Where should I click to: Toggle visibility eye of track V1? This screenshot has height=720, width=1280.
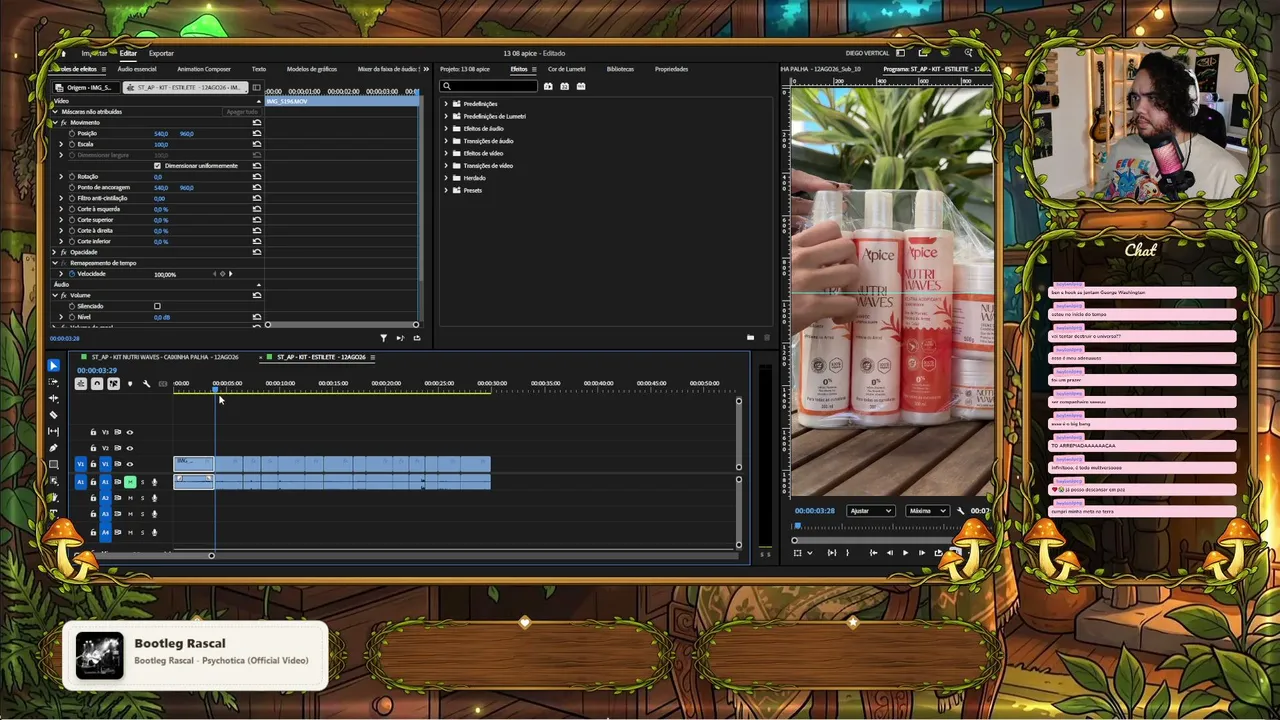[129, 464]
